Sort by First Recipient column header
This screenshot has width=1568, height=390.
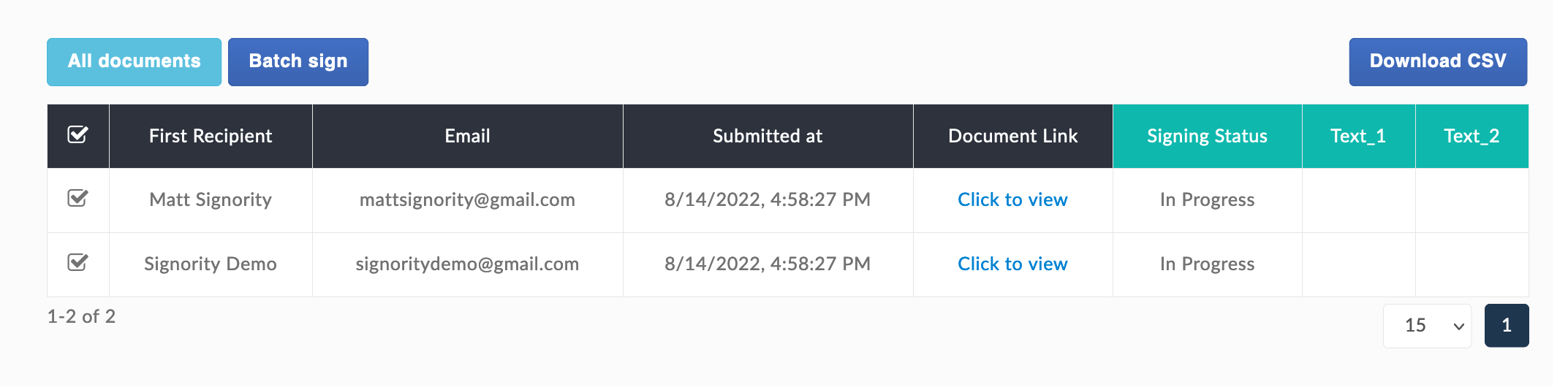coord(211,136)
